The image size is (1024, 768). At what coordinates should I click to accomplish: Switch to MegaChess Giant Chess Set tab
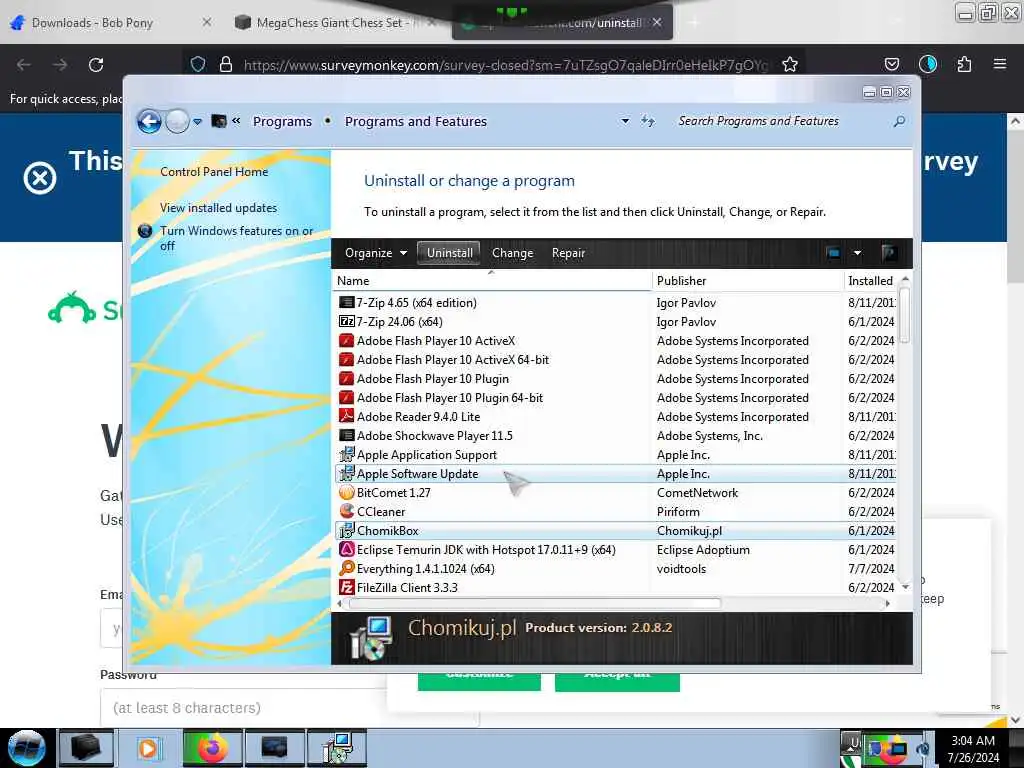334,23
